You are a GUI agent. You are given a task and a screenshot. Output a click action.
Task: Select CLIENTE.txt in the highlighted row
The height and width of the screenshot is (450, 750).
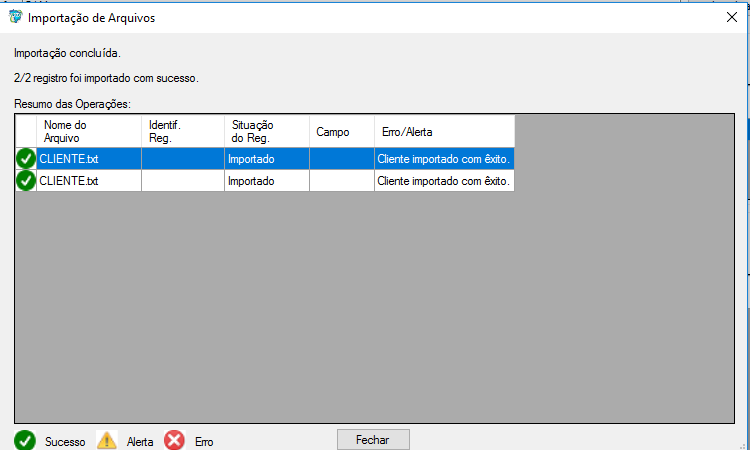click(89, 159)
